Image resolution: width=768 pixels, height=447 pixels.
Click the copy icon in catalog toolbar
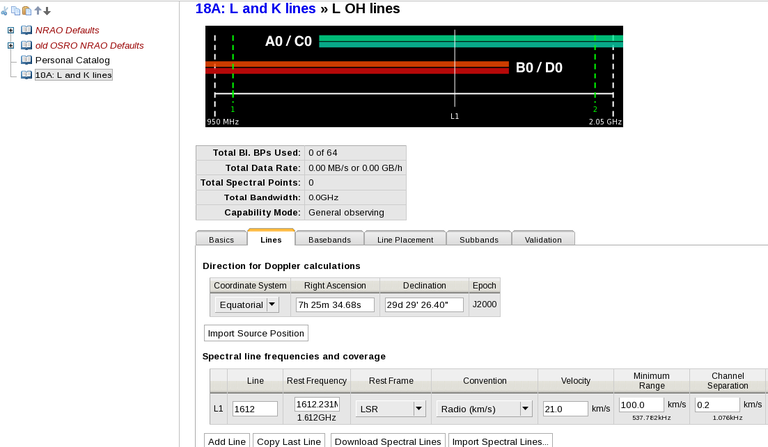point(16,10)
